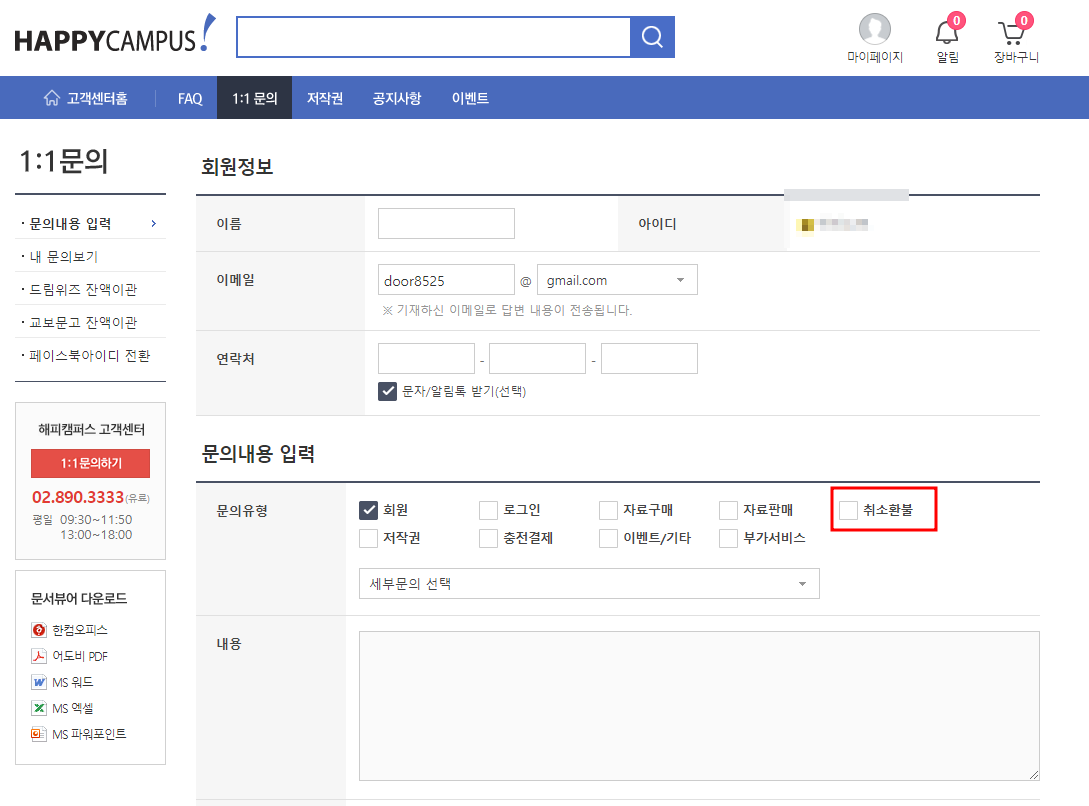This screenshot has width=1089, height=806.
Task: Uncheck the 회원 inquiry type checkbox
Action: [x=368, y=510]
